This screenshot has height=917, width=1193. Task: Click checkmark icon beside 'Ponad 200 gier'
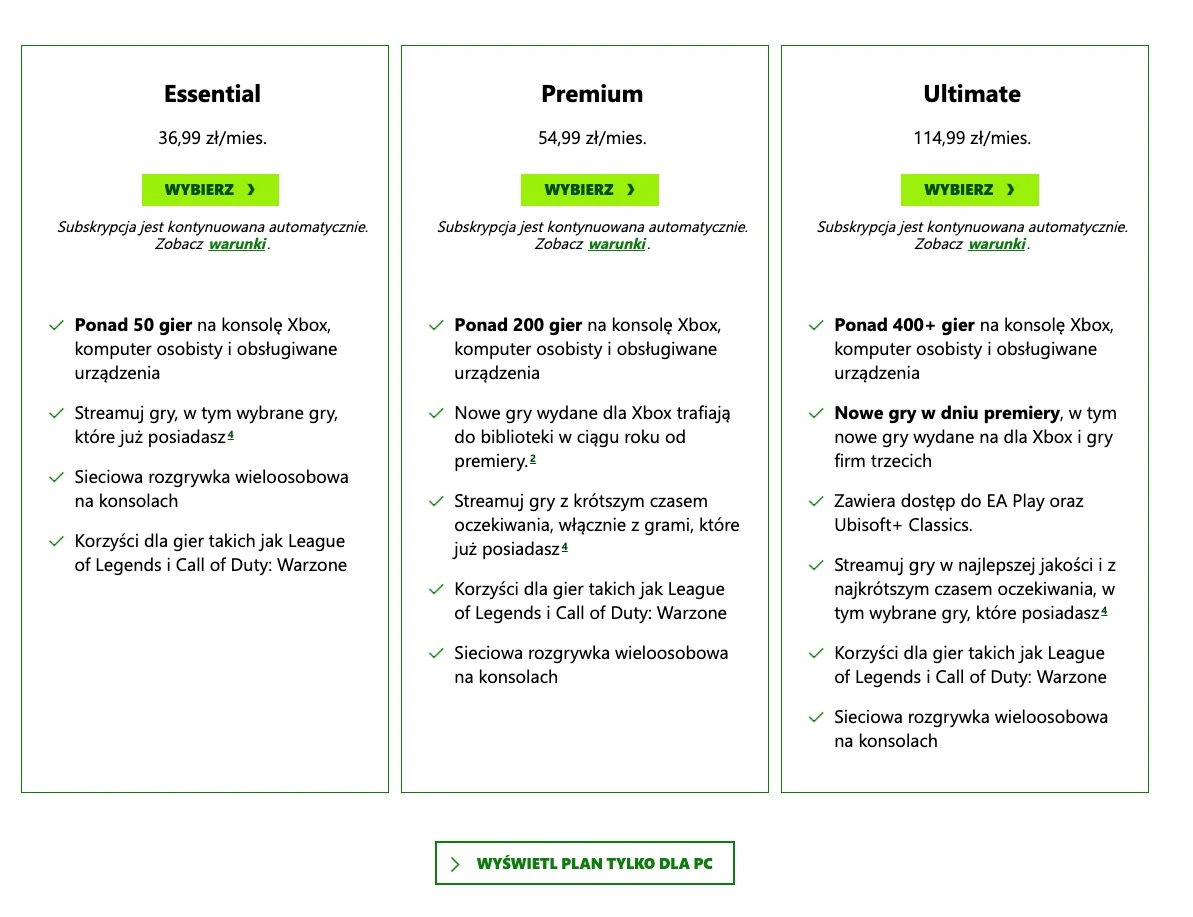coord(436,326)
